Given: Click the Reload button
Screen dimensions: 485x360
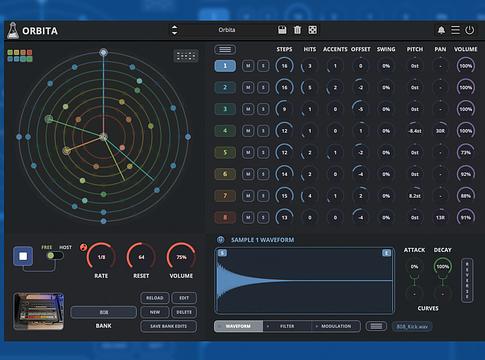Looking at the screenshot, I should pyautogui.click(x=155, y=298).
